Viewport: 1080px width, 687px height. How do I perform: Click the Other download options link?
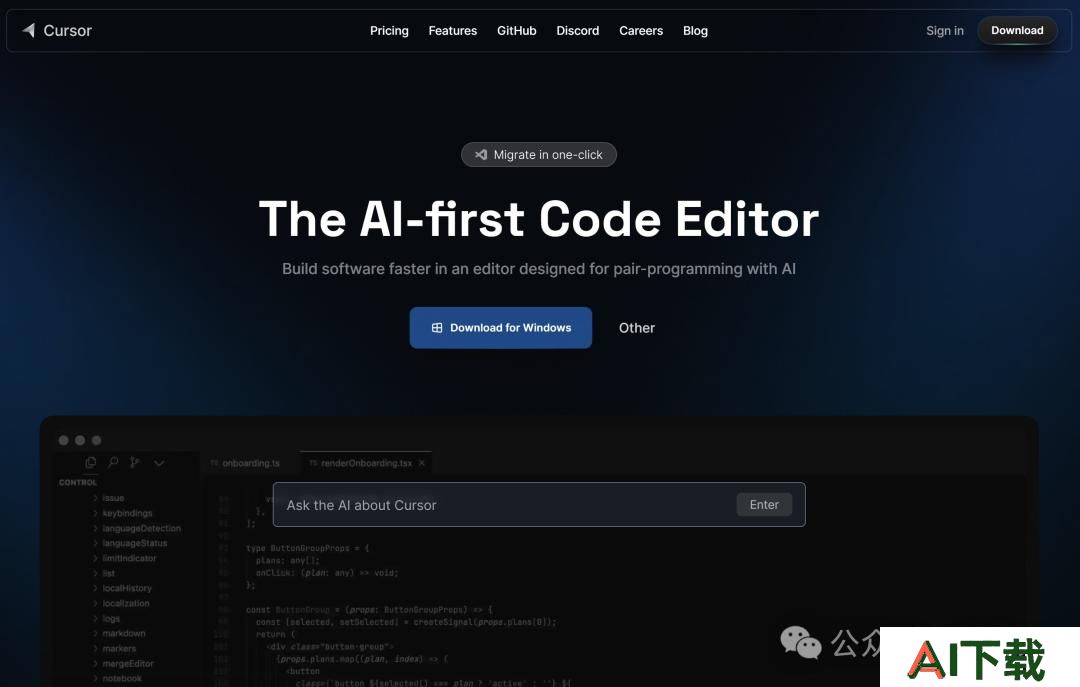(x=636, y=328)
